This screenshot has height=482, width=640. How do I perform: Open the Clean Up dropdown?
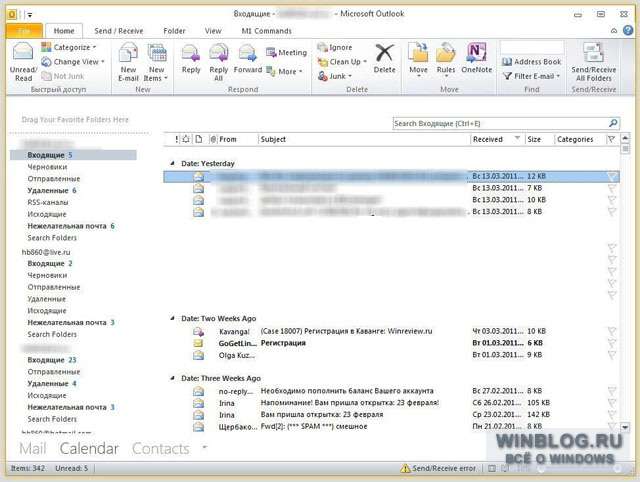pos(342,62)
